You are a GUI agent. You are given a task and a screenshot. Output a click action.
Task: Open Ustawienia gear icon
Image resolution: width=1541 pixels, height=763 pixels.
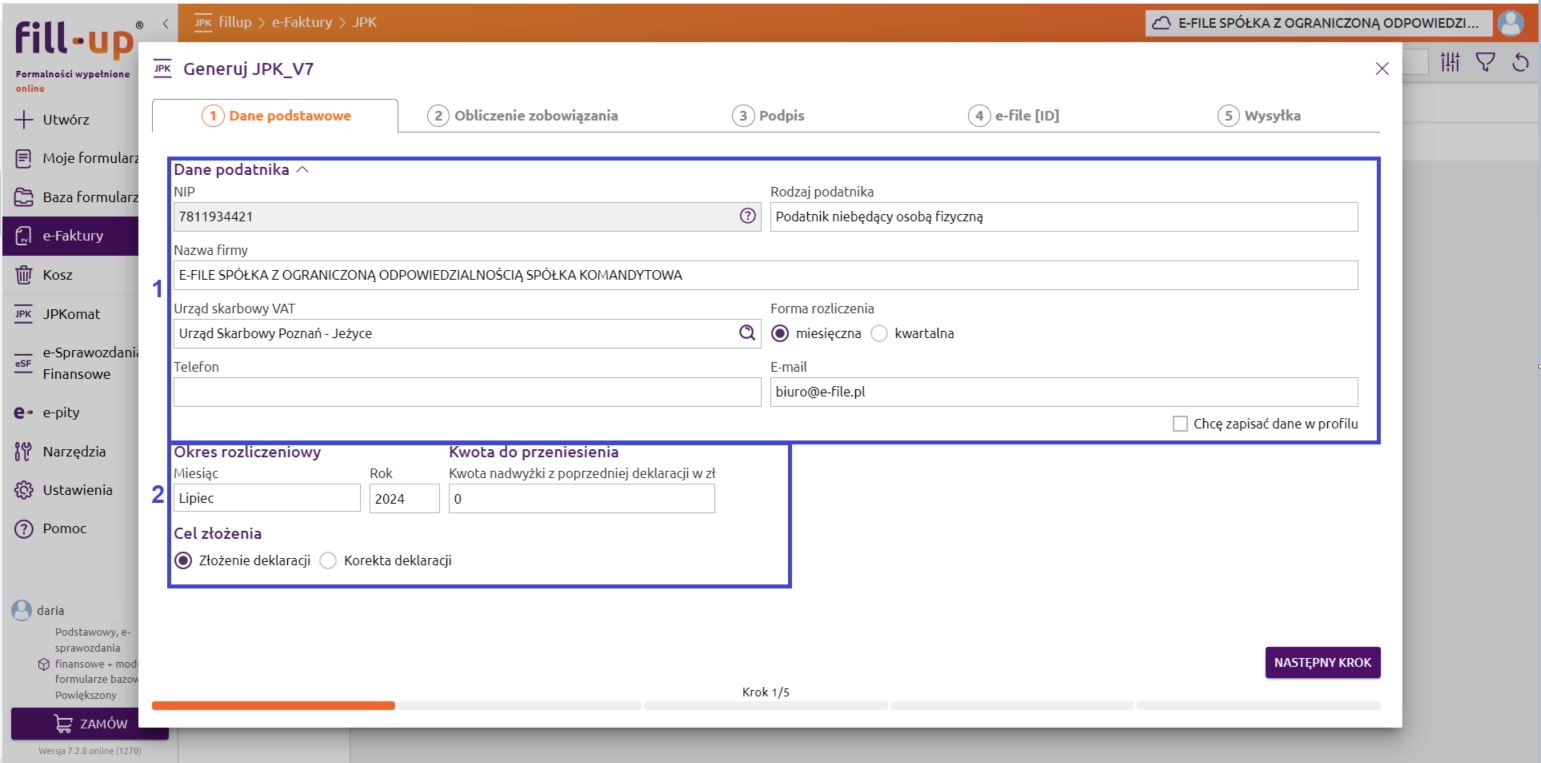22,490
